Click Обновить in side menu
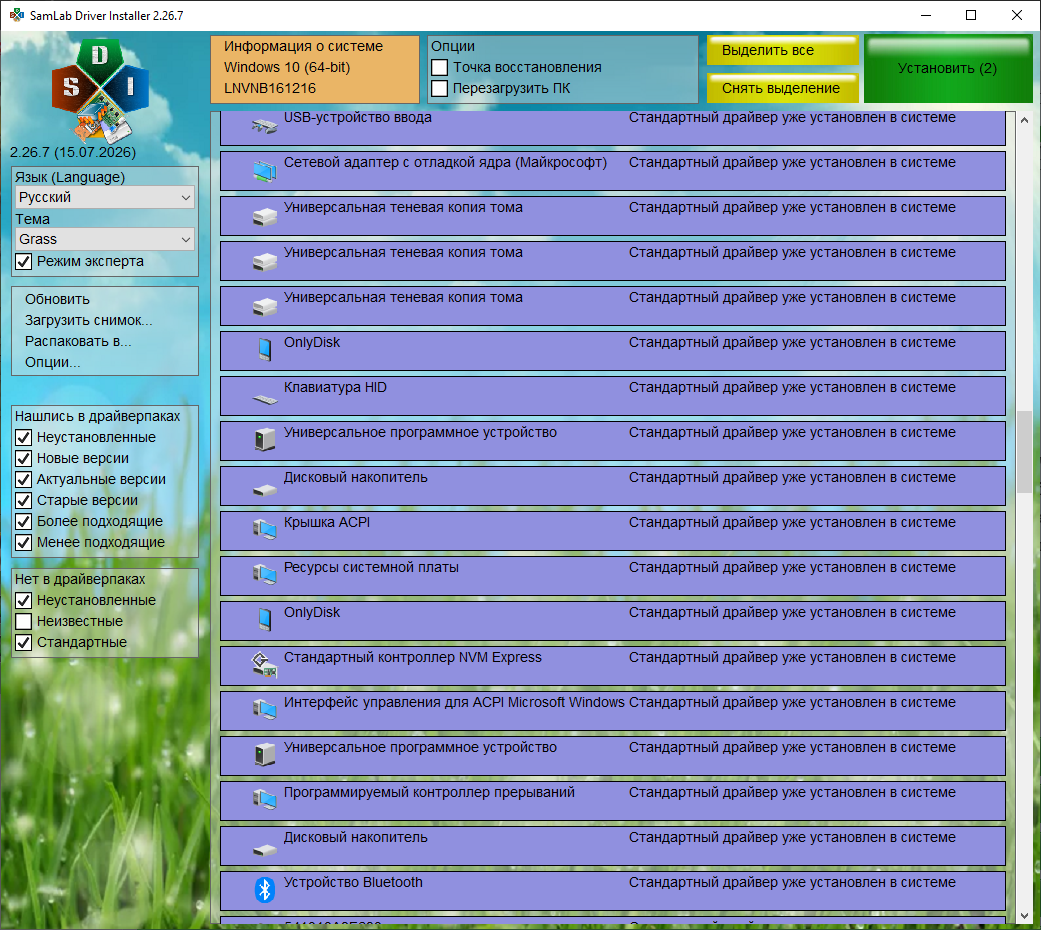The width and height of the screenshot is (1041, 930). point(57,299)
